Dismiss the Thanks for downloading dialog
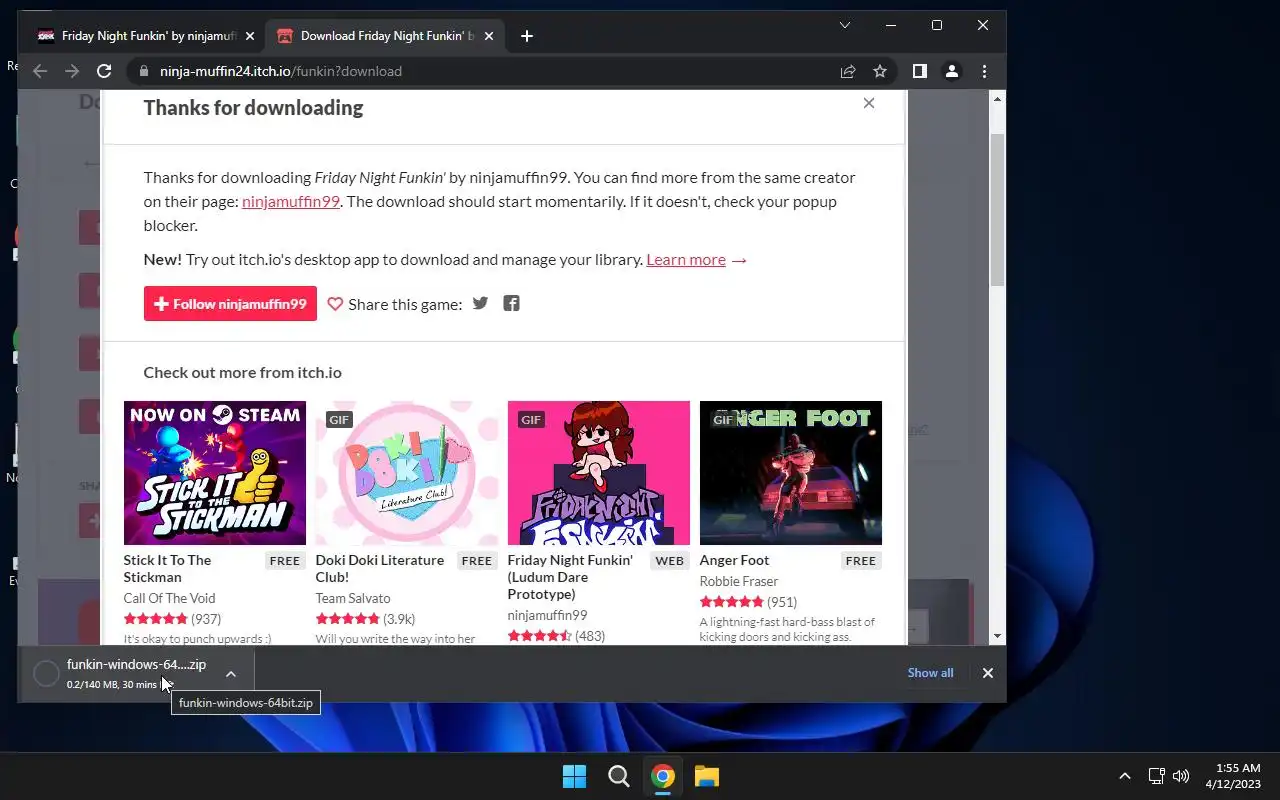The height and width of the screenshot is (800, 1280). (x=869, y=103)
